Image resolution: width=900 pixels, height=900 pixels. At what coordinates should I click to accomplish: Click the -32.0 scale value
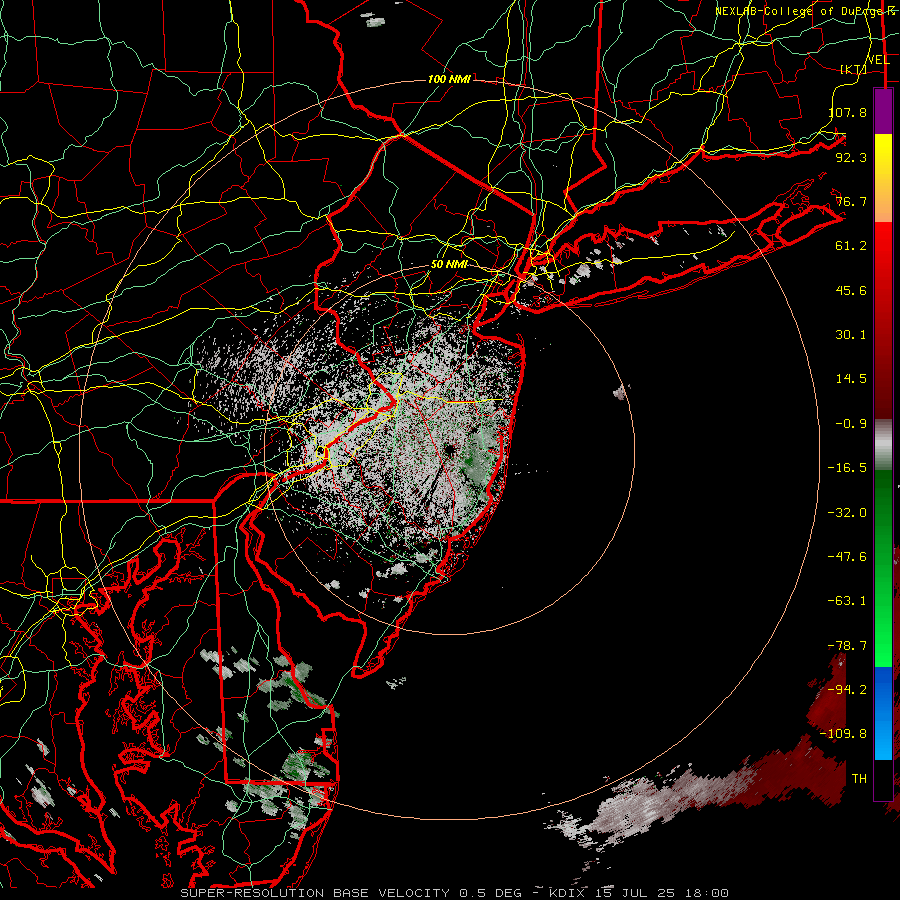coord(847,513)
